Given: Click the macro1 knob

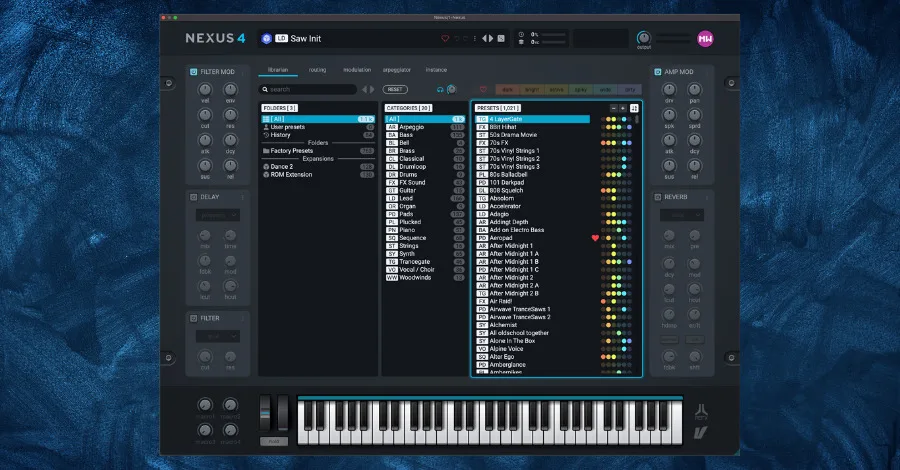Looking at the screenshot, I should [205, 405].
